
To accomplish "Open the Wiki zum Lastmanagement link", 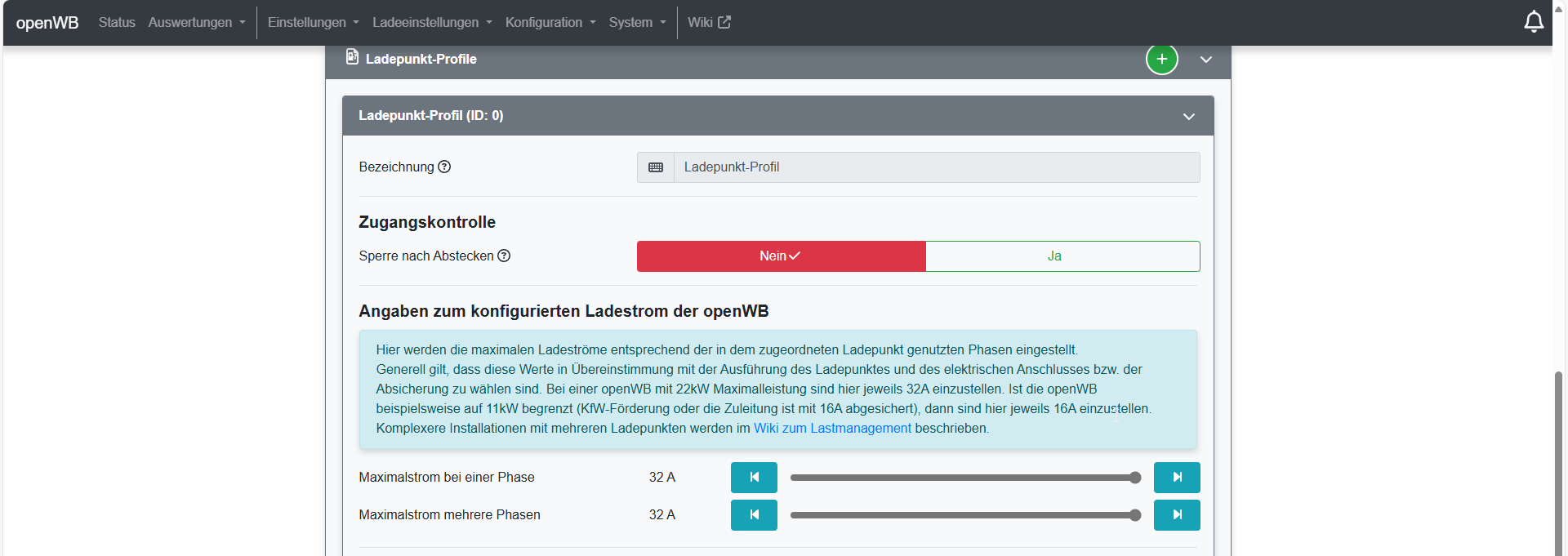I will 832,428.
